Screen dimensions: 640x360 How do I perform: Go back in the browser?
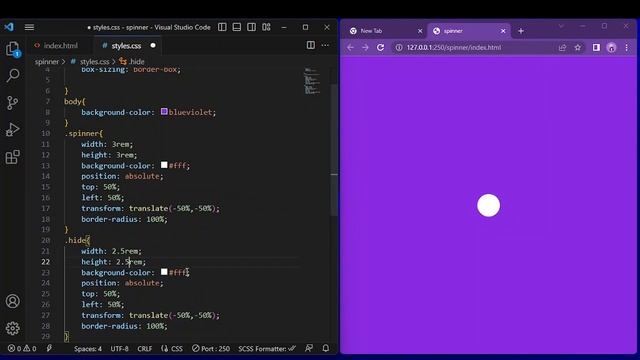350,47
